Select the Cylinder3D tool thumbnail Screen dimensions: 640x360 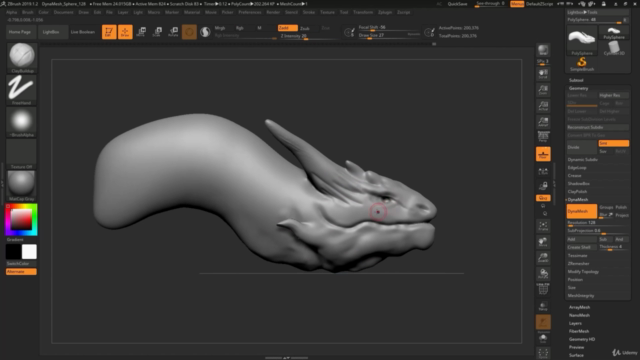click(x=614, y=48)
